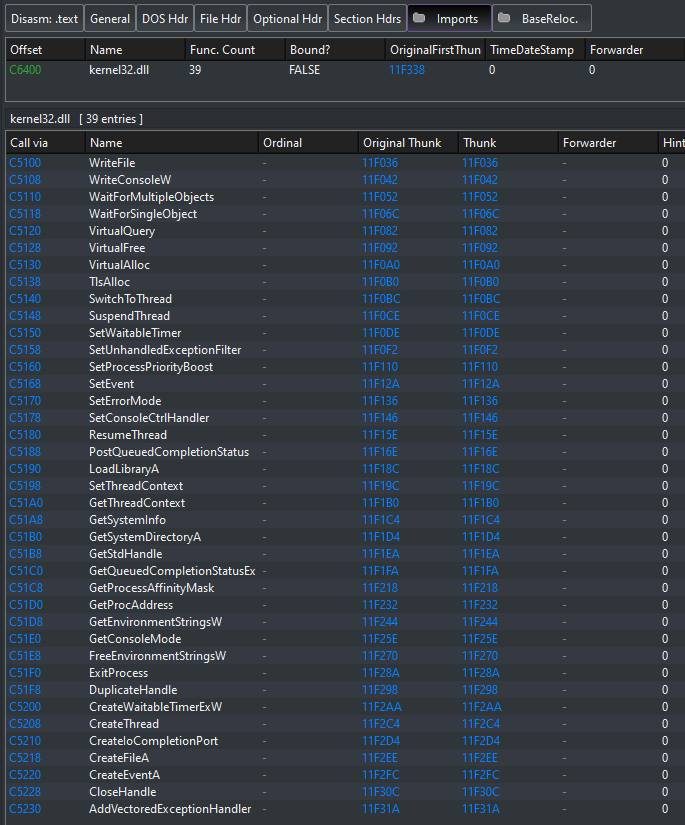Click the OriginalFirstThun column header

[435, 50]
